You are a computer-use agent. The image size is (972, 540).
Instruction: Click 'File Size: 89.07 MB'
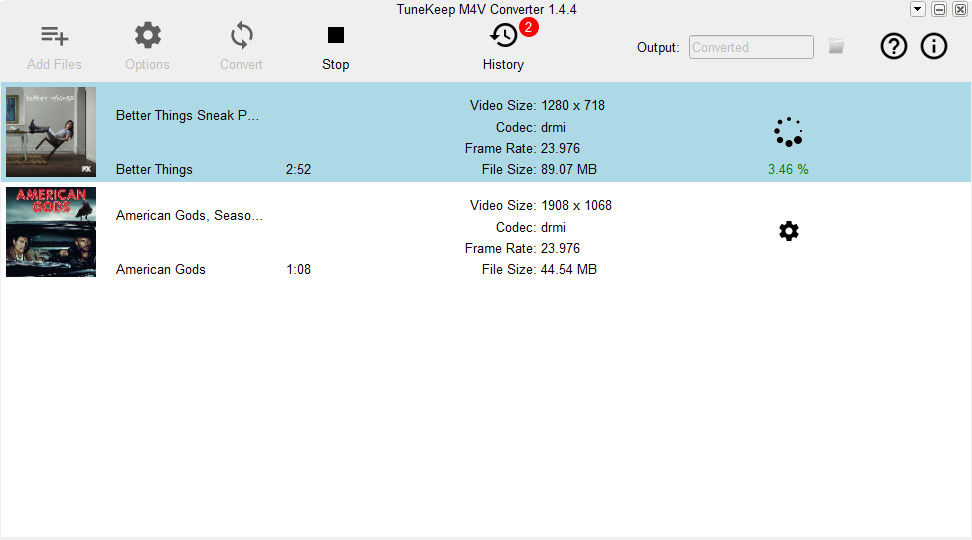[x=539, y=169]
